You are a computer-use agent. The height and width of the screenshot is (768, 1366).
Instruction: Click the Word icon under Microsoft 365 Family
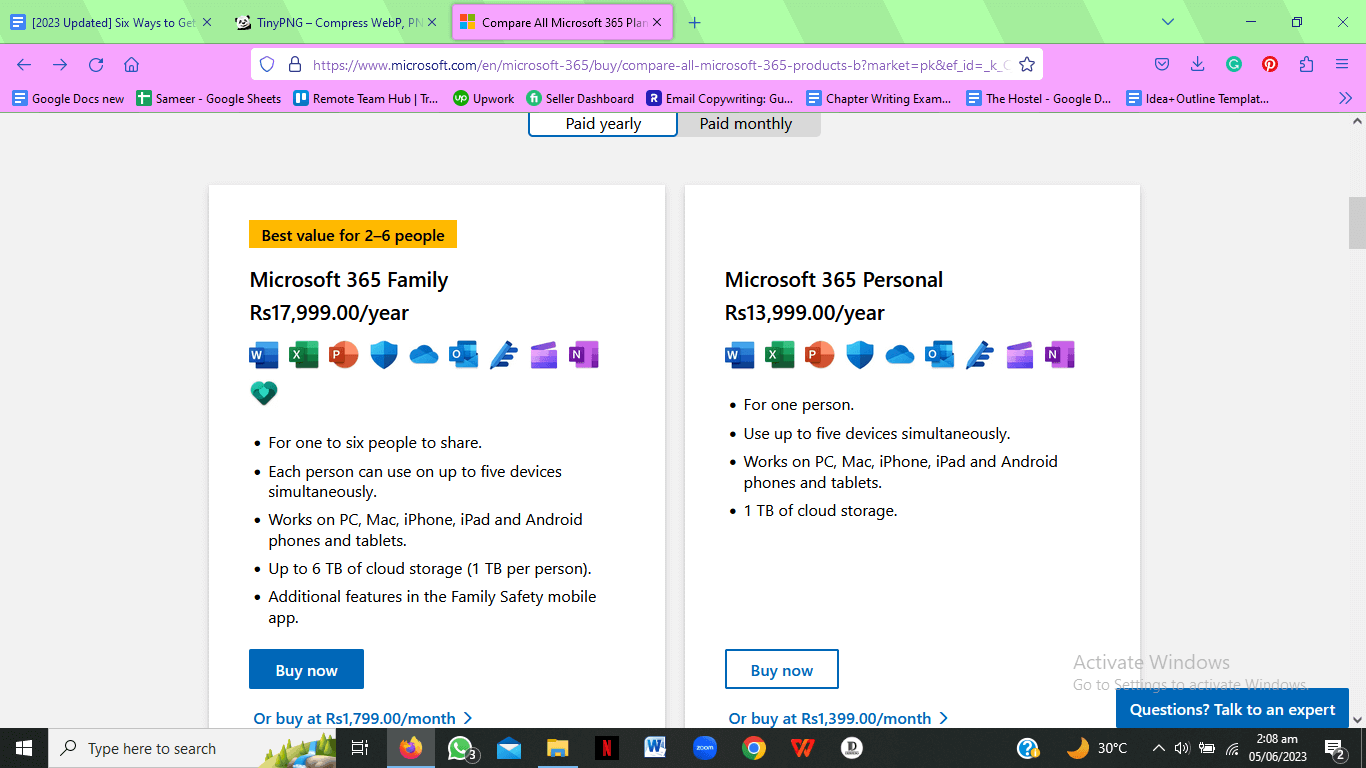264,355
